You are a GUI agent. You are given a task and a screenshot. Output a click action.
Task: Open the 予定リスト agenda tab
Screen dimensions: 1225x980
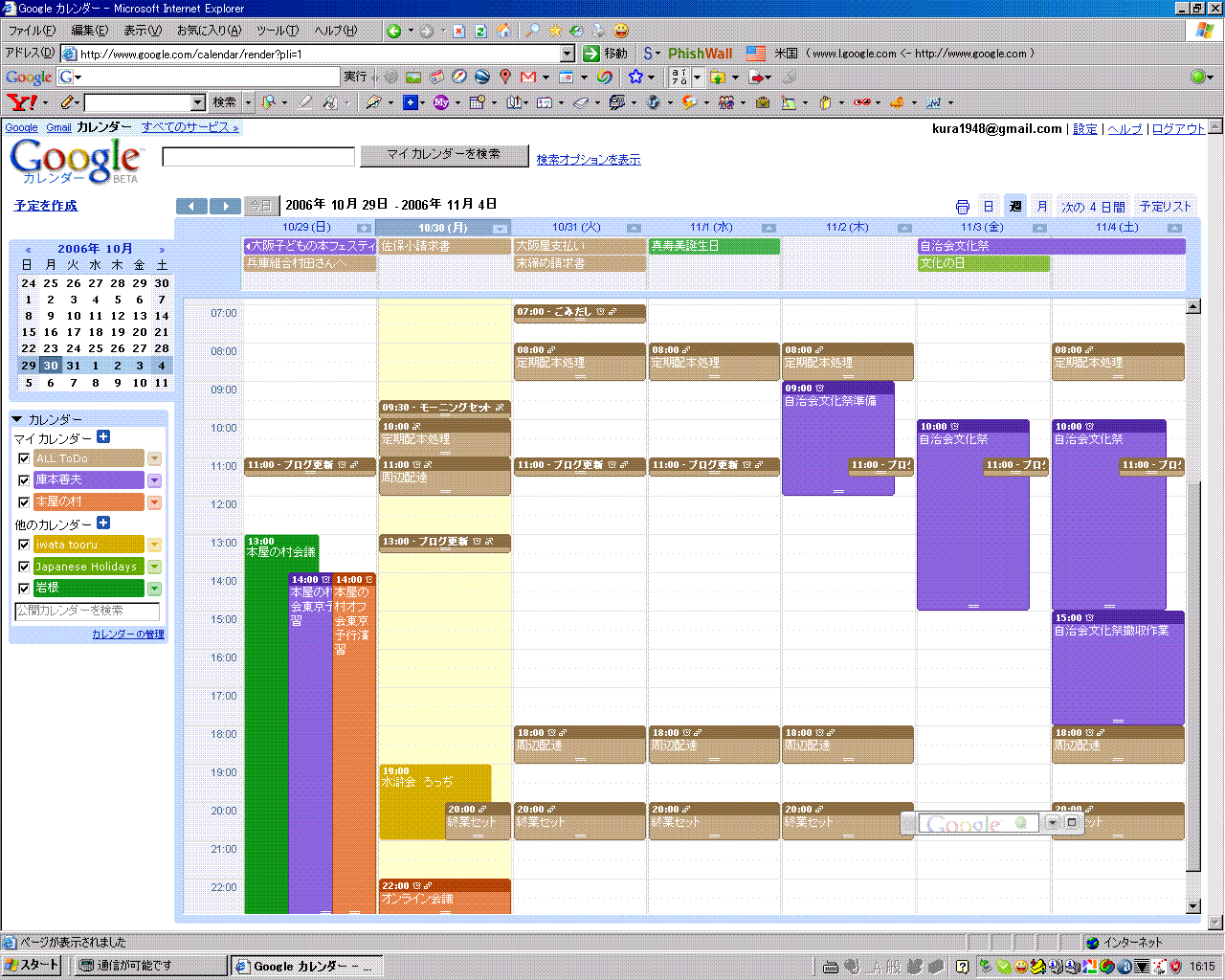click(x=1165, y=206)
